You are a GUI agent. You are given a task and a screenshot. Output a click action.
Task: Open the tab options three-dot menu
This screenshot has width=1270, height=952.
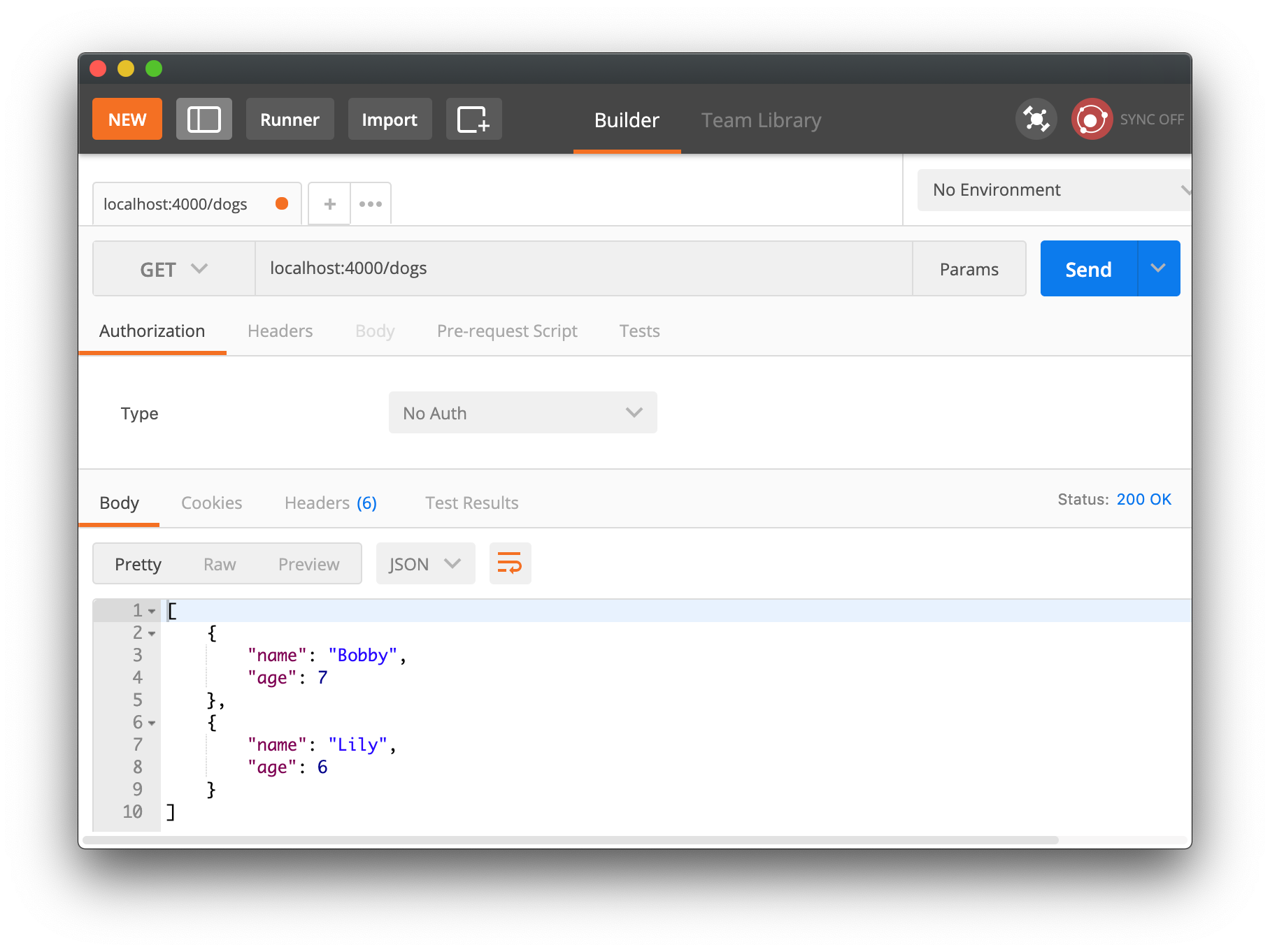pos(371,204)
